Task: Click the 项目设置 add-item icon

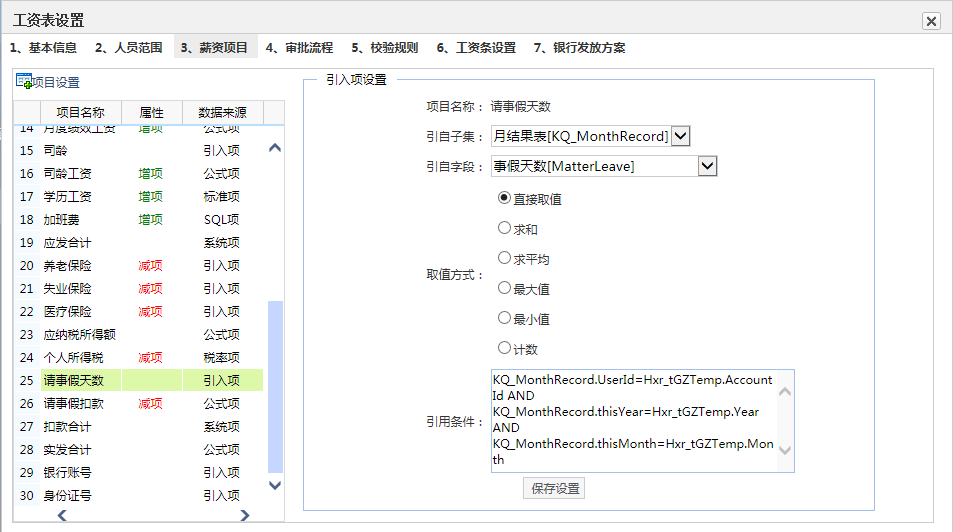Action: [24, 81]
